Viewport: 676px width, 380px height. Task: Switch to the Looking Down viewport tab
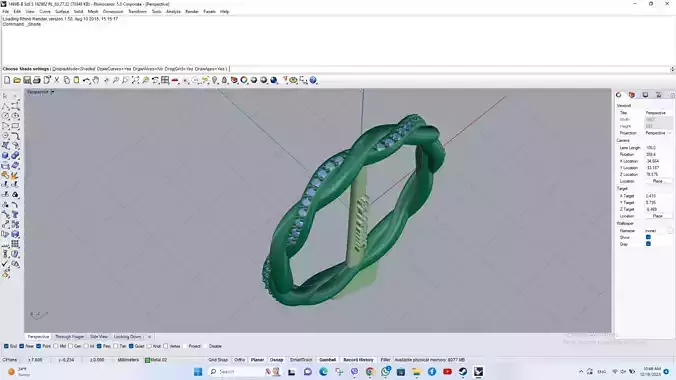click(x=127, y=337)
